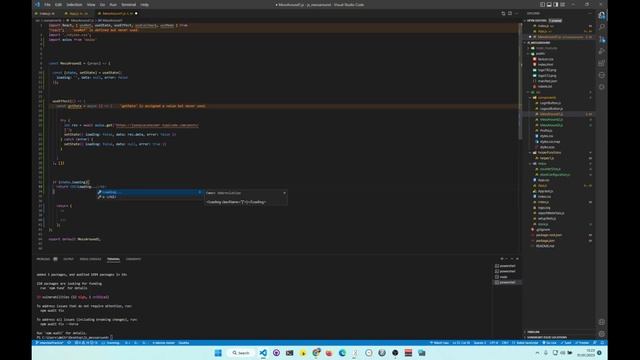Switch to the Debug Console panel tab
Viewport: 640px width, 360px height.
(x=90, y=259)
